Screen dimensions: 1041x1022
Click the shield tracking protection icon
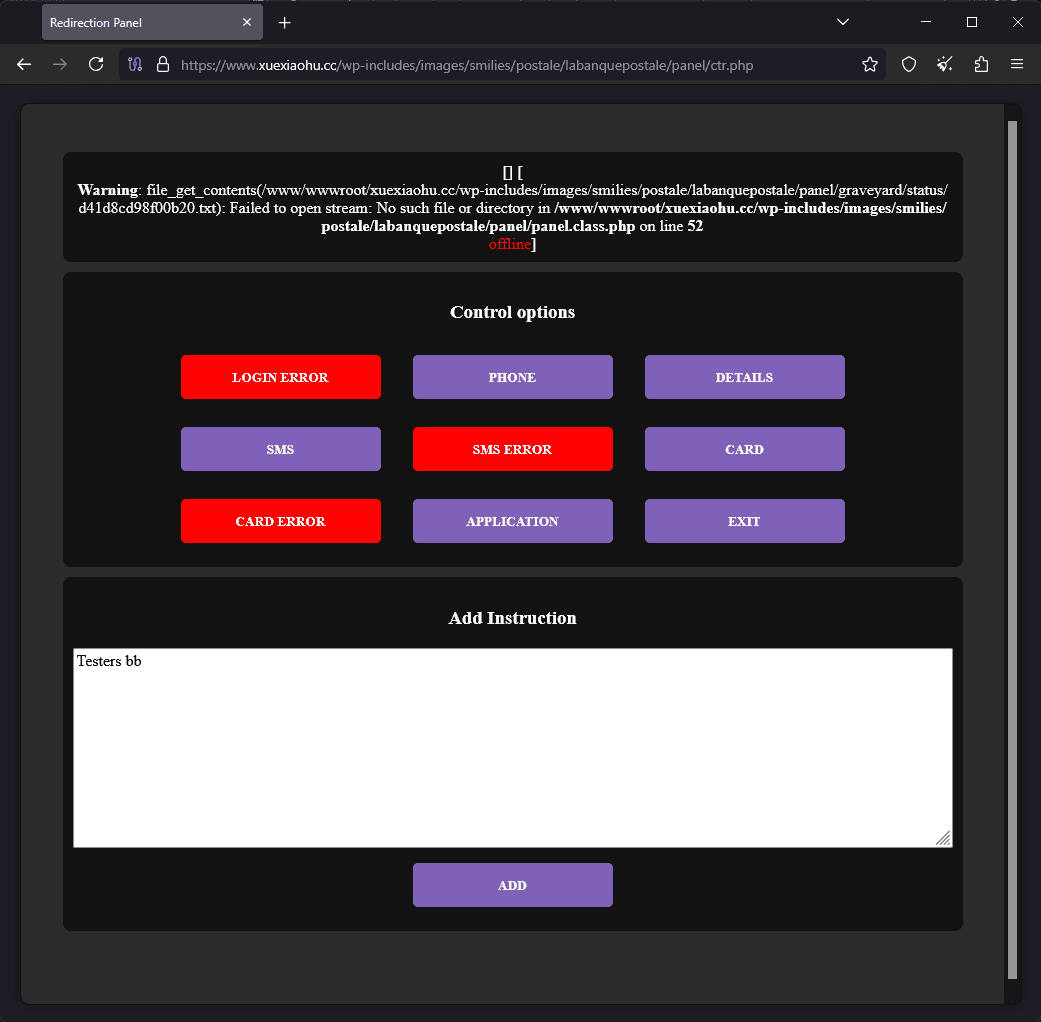tap(908, 64)
